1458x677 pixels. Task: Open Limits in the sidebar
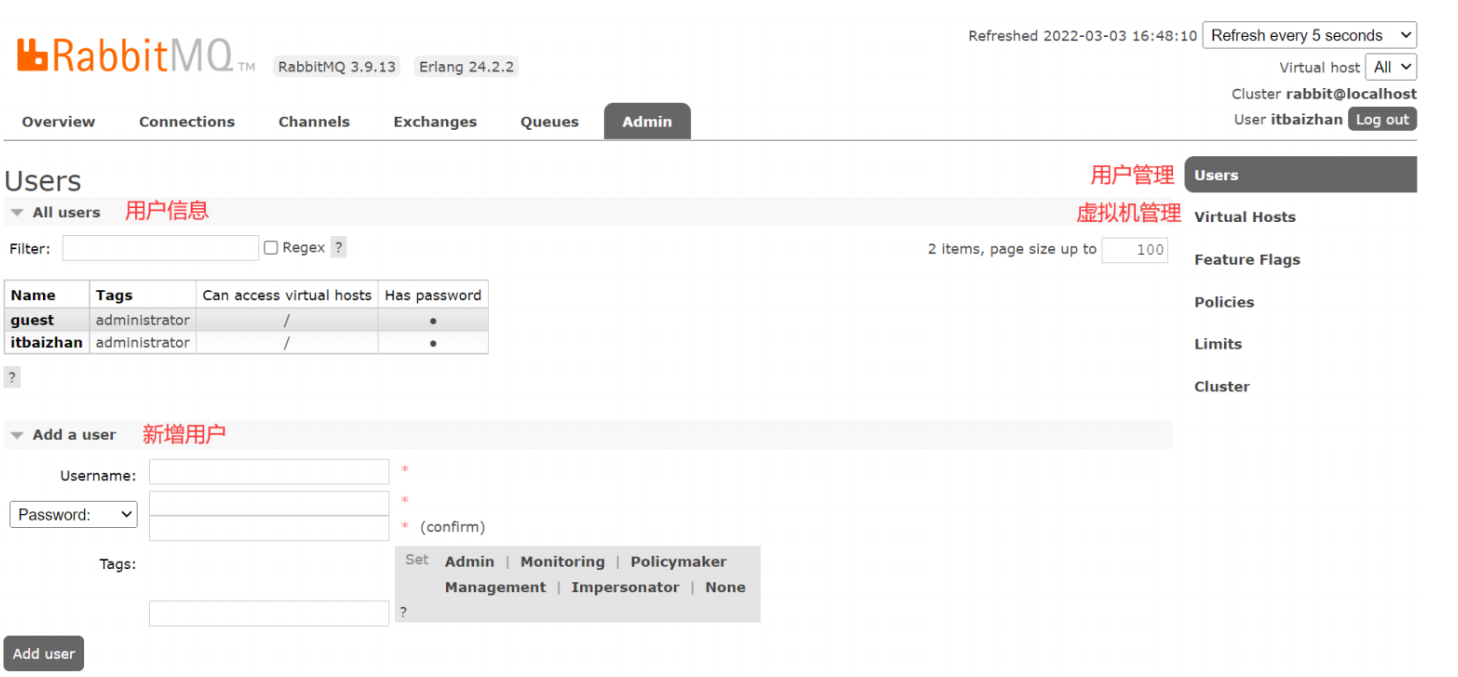click(1218, 344)
